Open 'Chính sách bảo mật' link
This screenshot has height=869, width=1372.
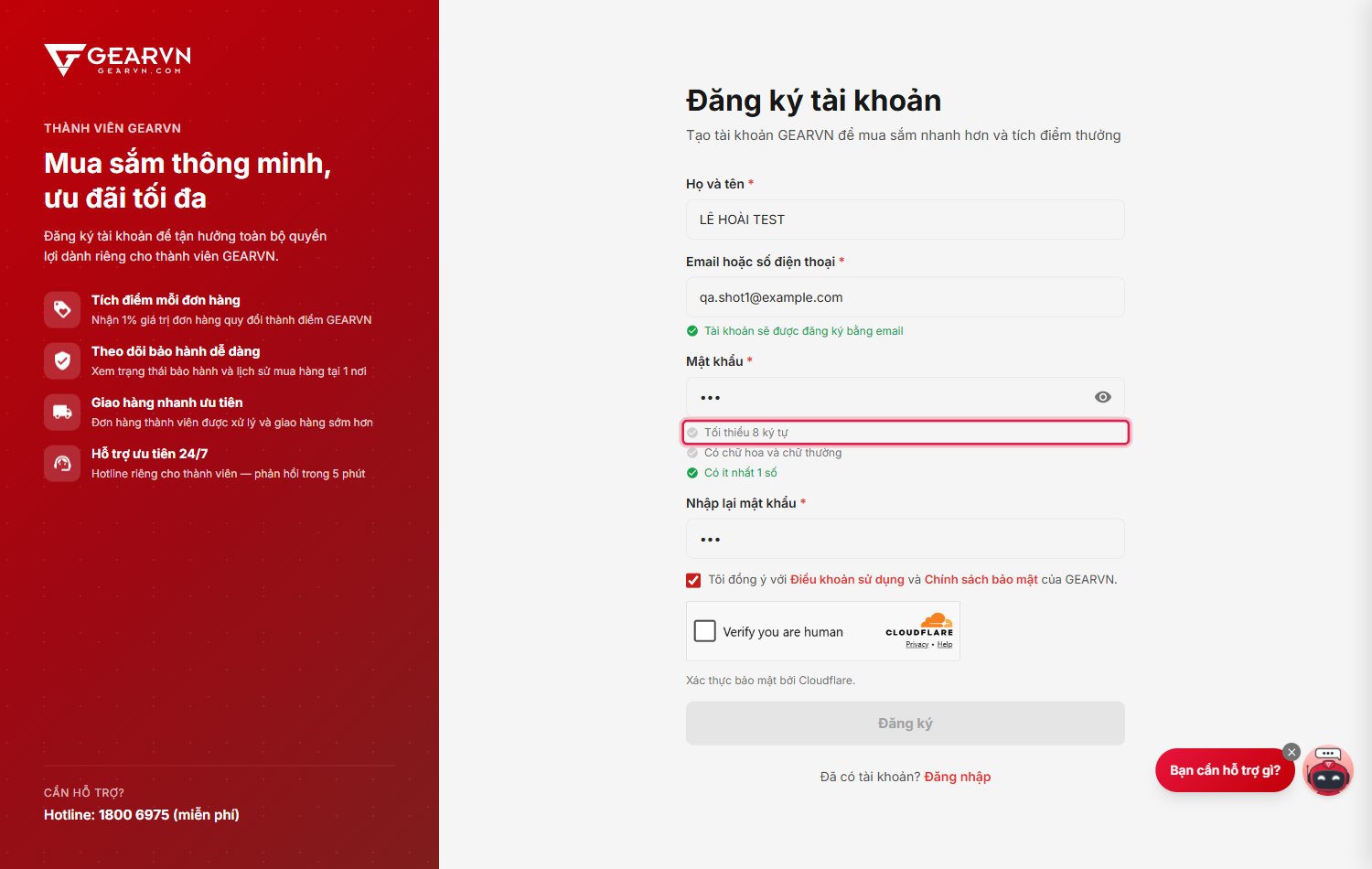click(x=981, y=580)
